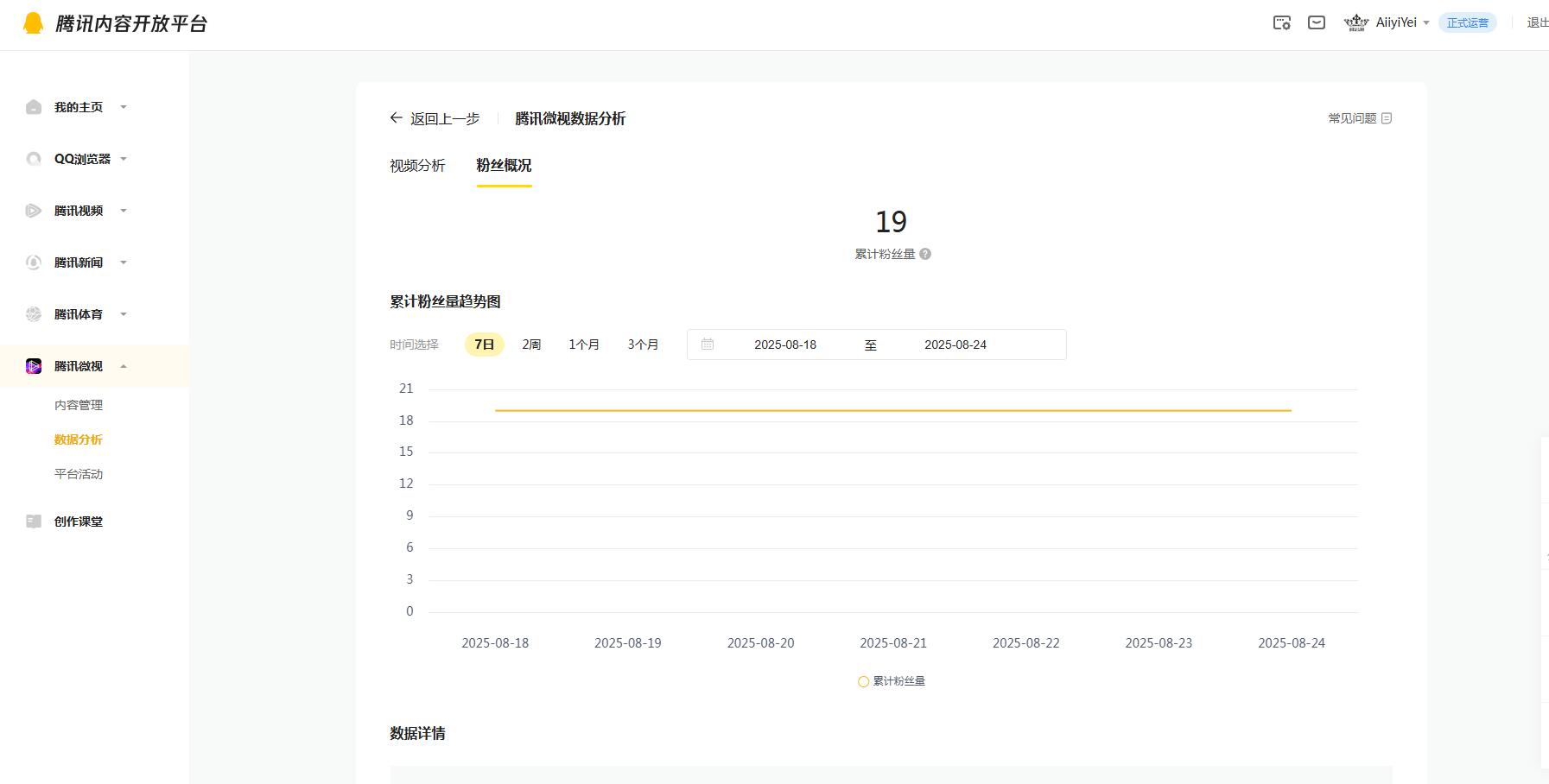Click the help question mark beside 累计粉丝量

pyautogui.click(x=925, y=254)
